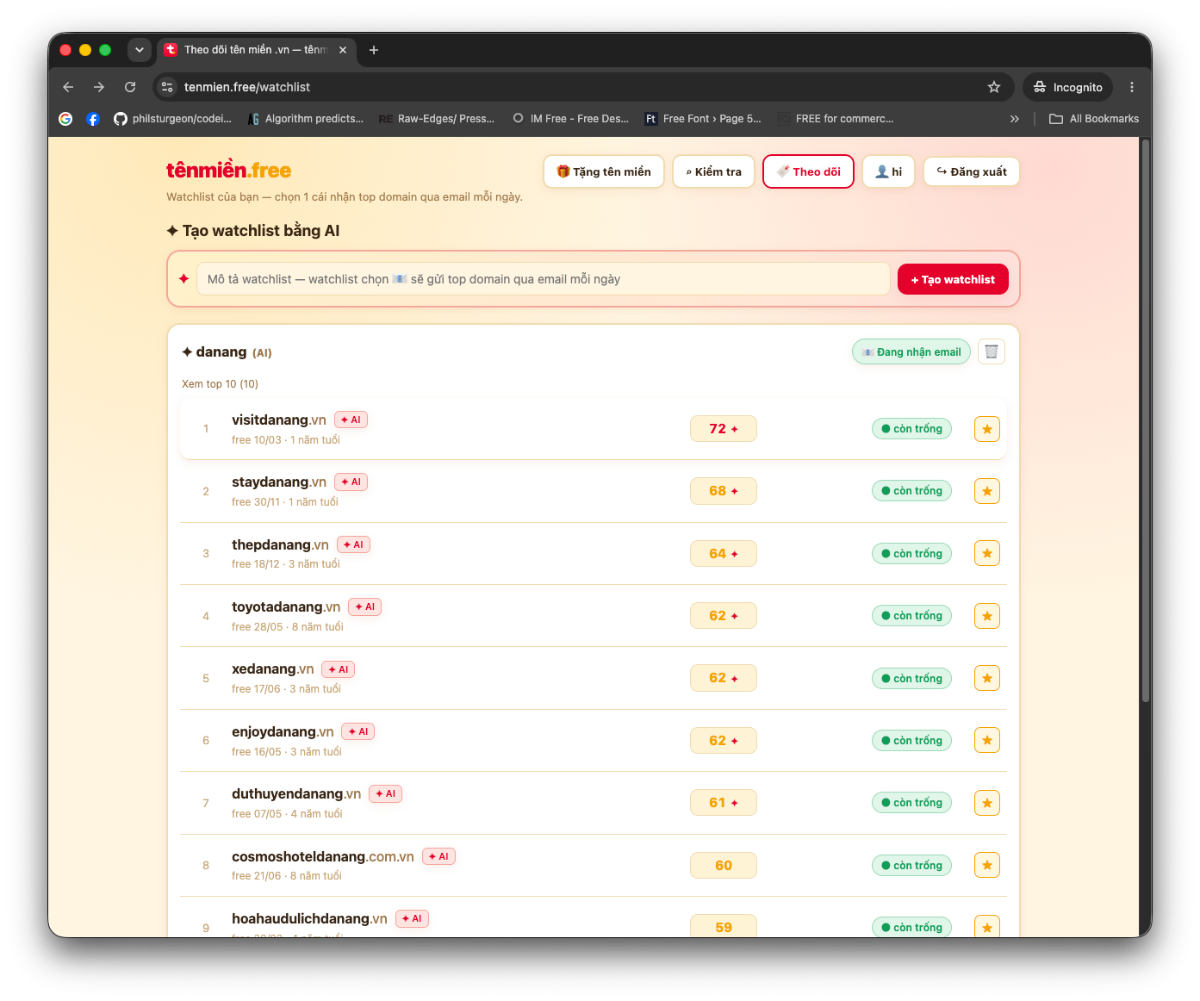Click the address bar URL

(247, 87)
